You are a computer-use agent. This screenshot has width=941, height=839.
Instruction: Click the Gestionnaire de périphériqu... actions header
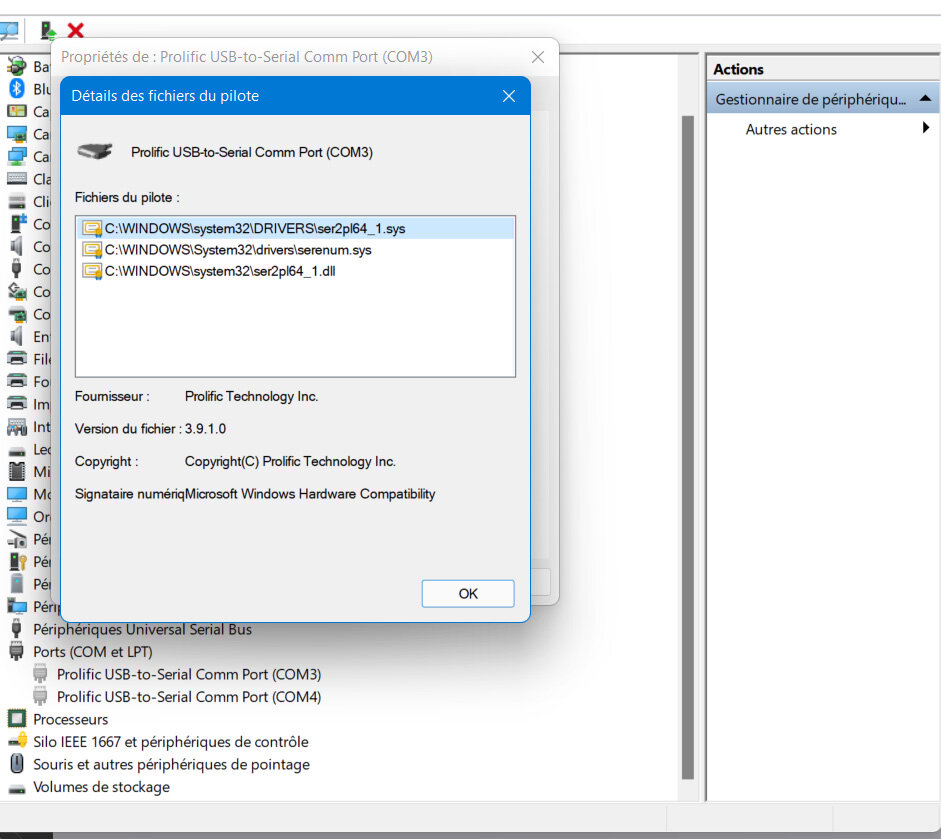click(823, 98)
